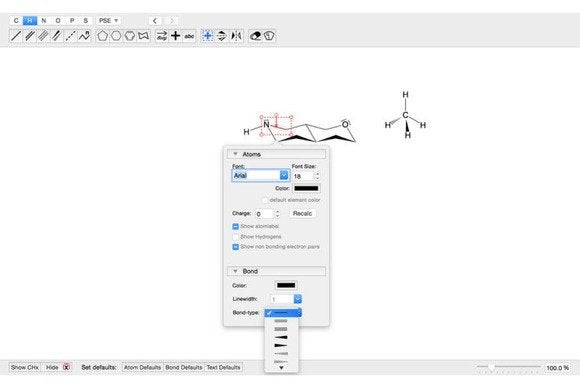Go forward with the right chevron button
This screenshot has height=388, width=580.
click(x=172, y=20)
